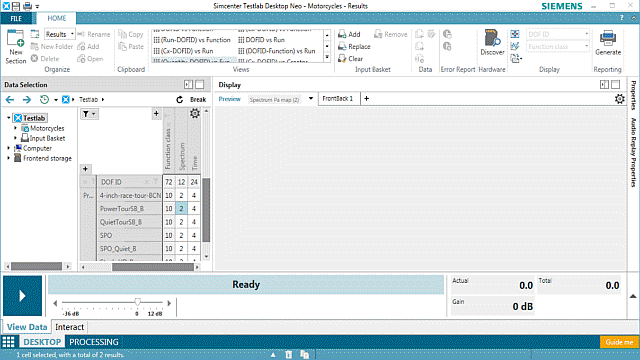Screen dimensions: 640x360
Task: Click the Display panel settings gear
Action: [x=620, y=99]
